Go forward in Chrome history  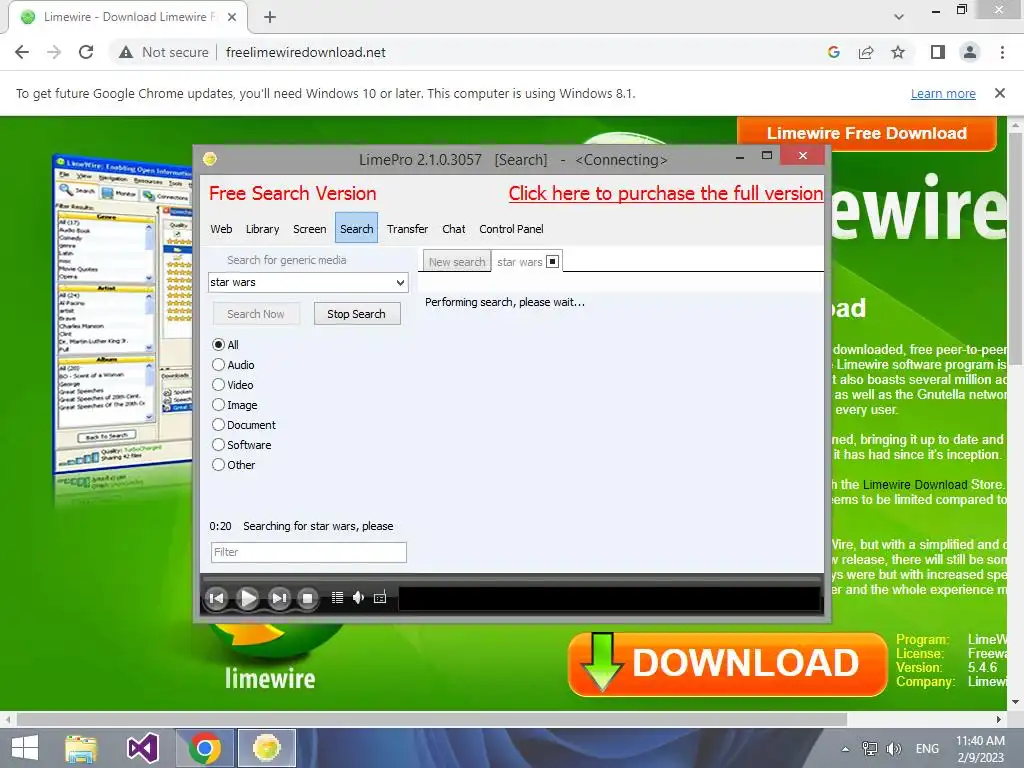pyautogui.click(x=54, y=52)
